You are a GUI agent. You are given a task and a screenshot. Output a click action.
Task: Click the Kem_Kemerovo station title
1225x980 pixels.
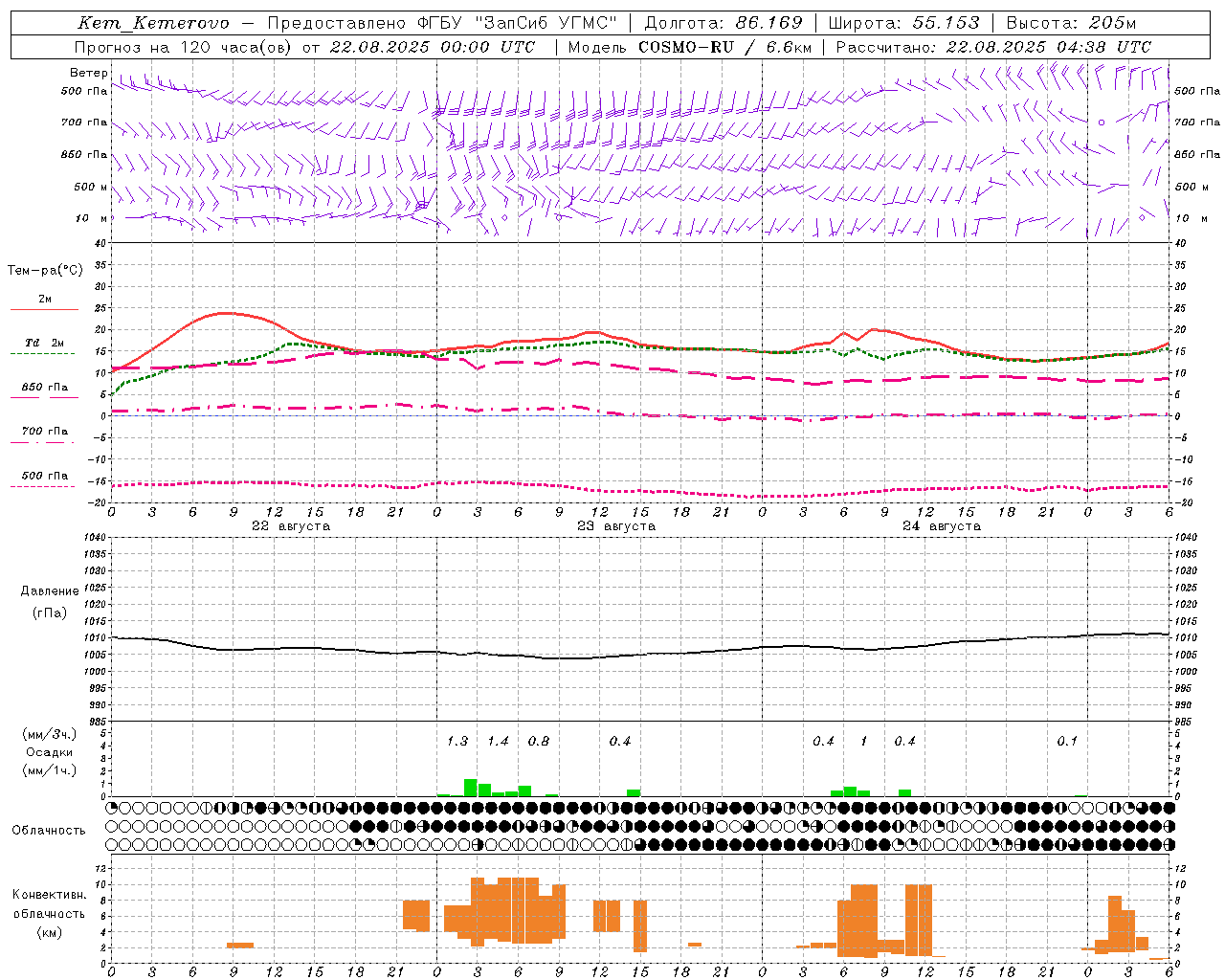point(153,23)
